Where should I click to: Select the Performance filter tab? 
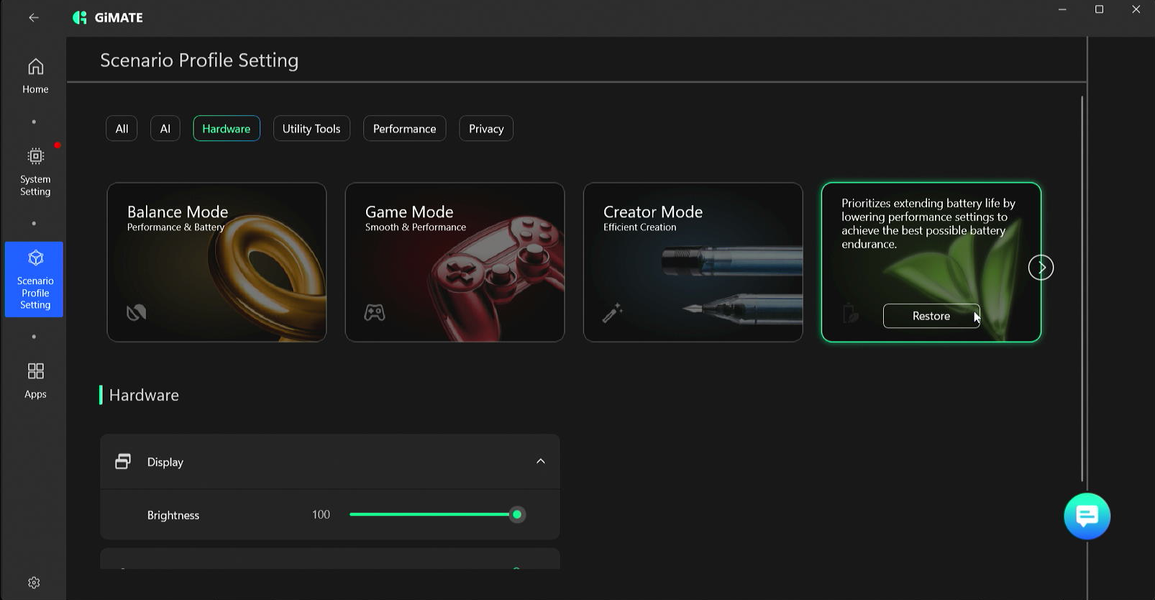point(404,129)
